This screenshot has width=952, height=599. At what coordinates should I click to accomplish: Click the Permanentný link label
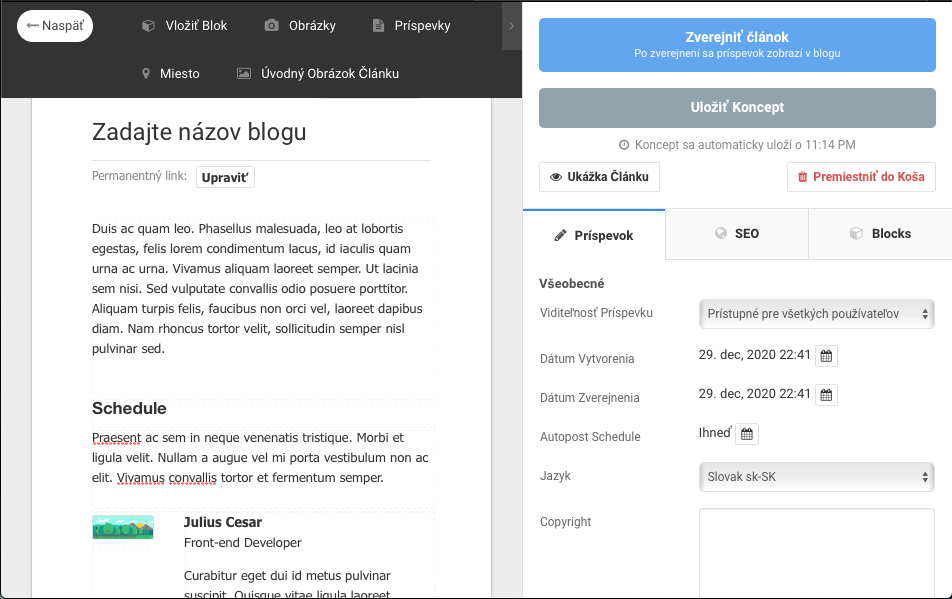pyautogui.click(x=140, y=176)
